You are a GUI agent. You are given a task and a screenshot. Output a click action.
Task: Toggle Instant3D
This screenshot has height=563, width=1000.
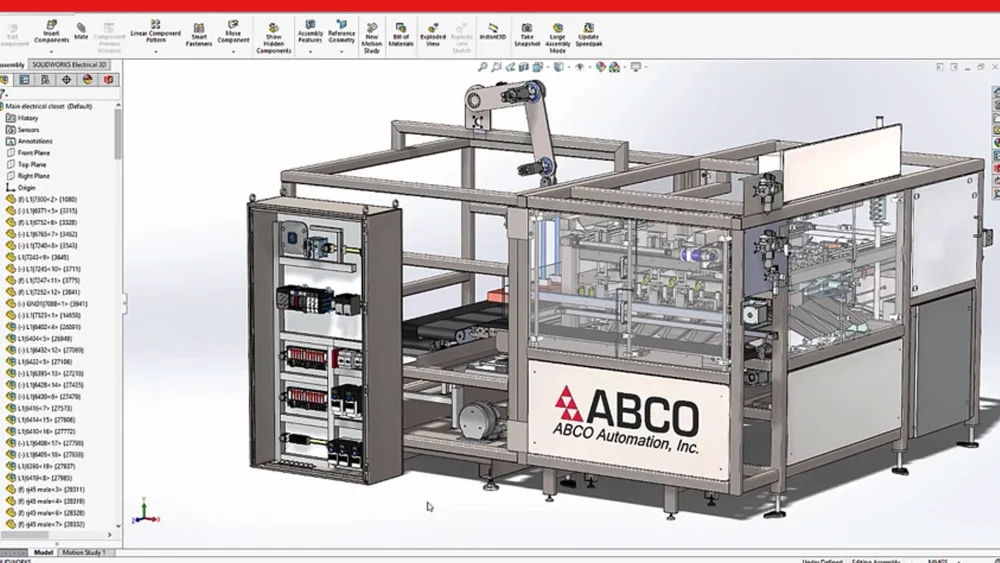pos(492,31)
